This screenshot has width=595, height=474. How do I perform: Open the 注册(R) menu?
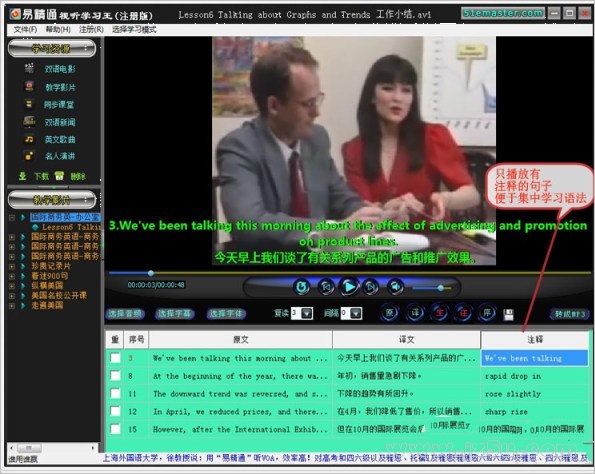pyautogui.click(x=91, y=29)
